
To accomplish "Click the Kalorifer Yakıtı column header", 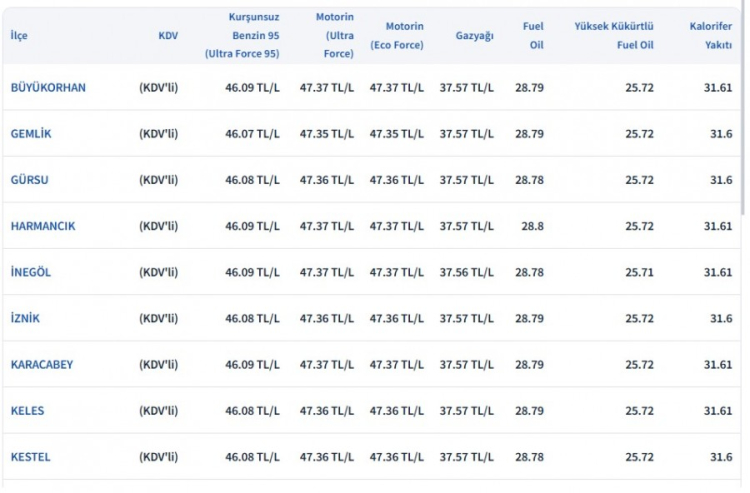I will point(710,35).
